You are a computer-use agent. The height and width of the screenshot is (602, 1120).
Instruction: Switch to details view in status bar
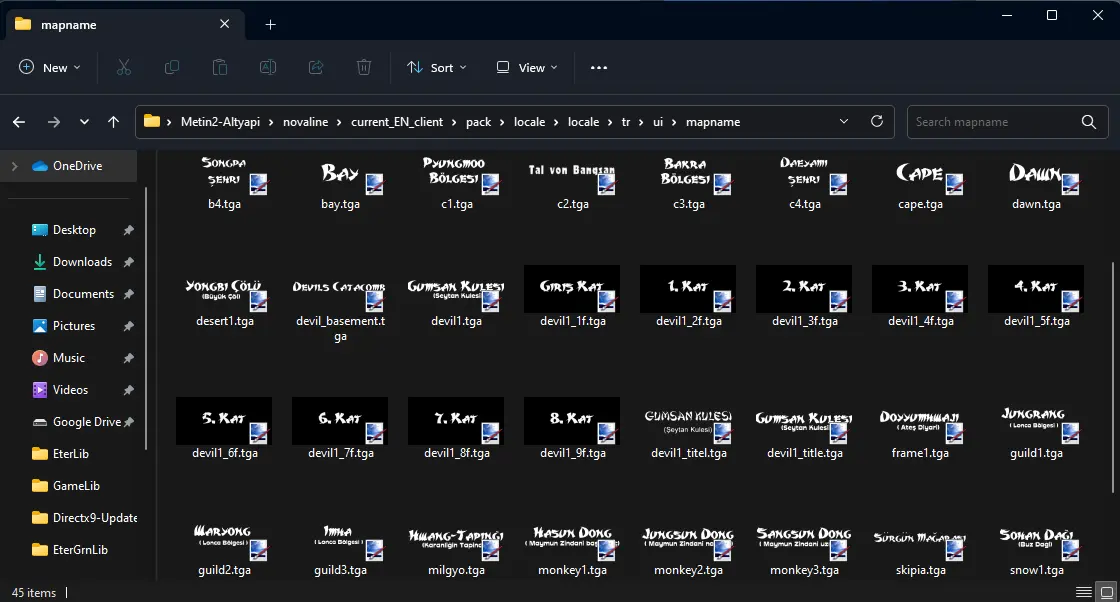[1084, 592]
